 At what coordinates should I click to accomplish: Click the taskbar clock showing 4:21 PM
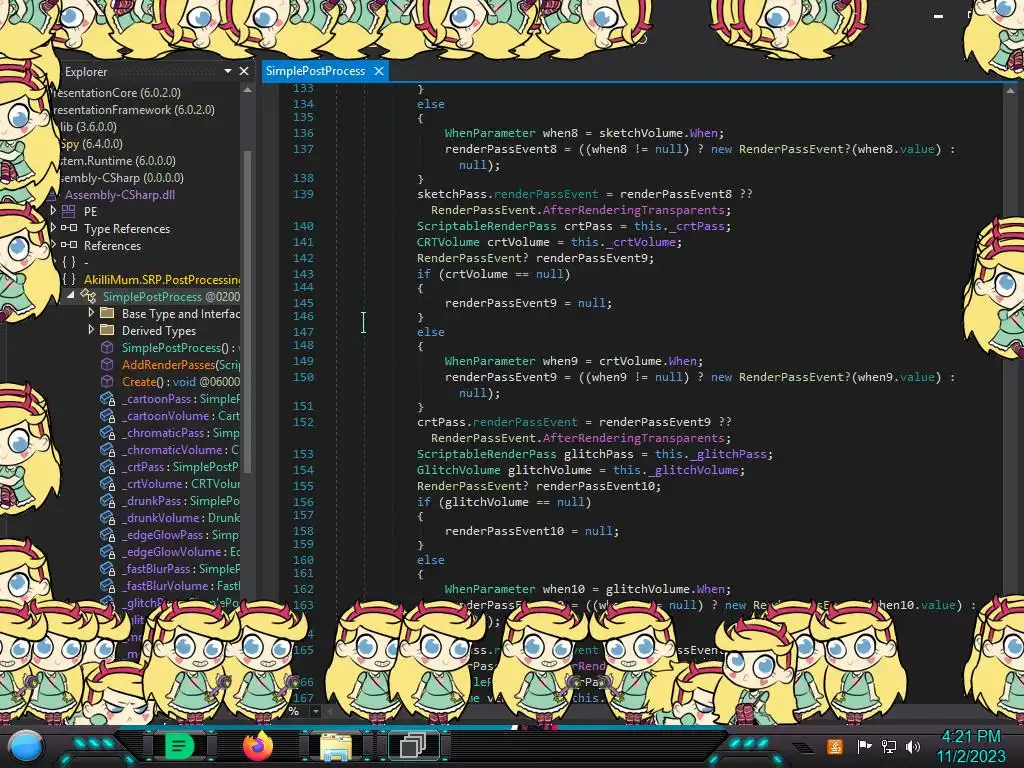pyautogui.click(x=971, y=737)
